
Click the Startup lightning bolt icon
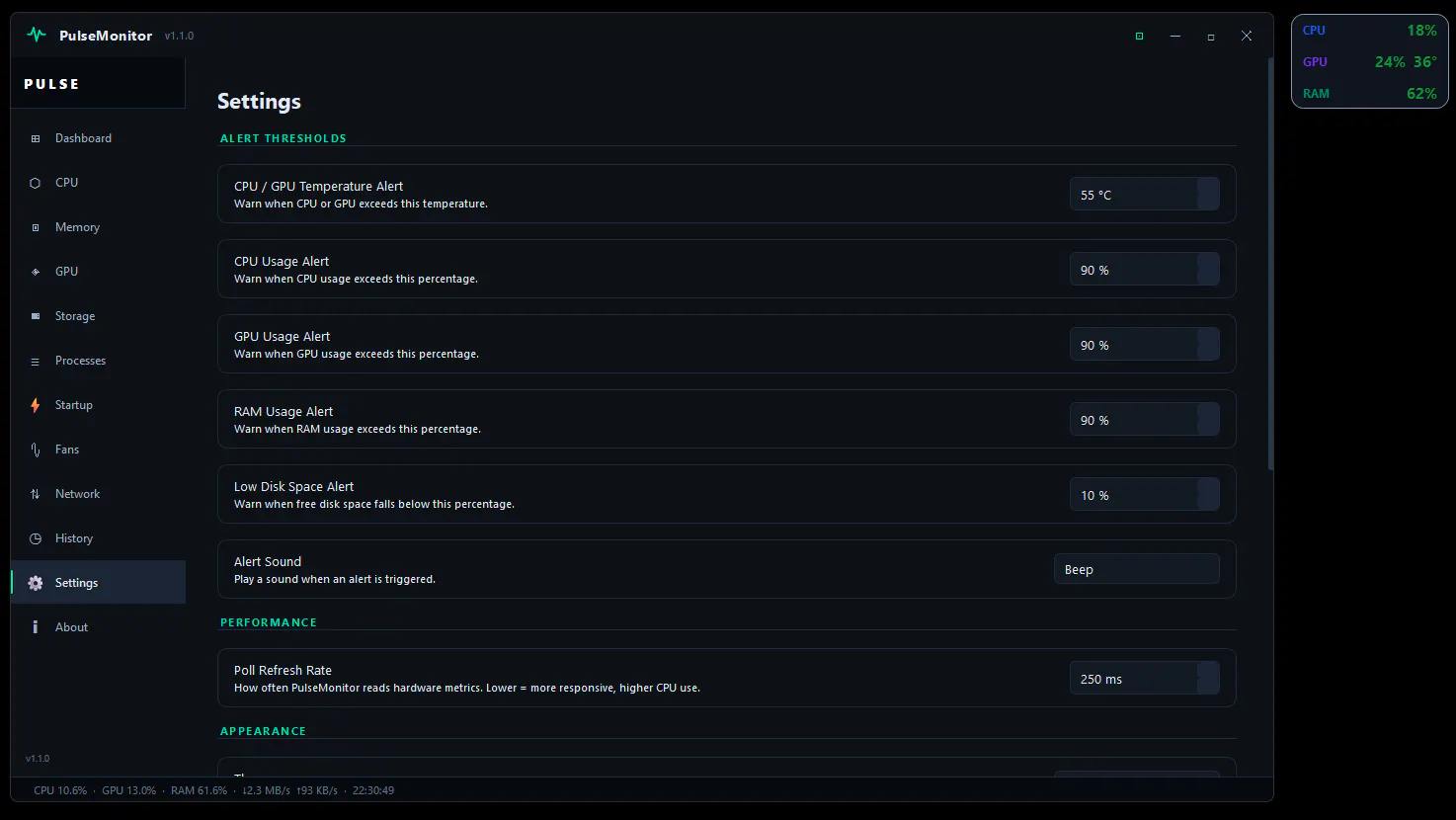pos(36,405)
